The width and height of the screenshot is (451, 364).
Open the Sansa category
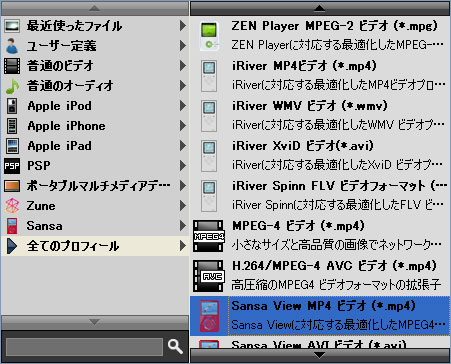(x=95, y=226)
